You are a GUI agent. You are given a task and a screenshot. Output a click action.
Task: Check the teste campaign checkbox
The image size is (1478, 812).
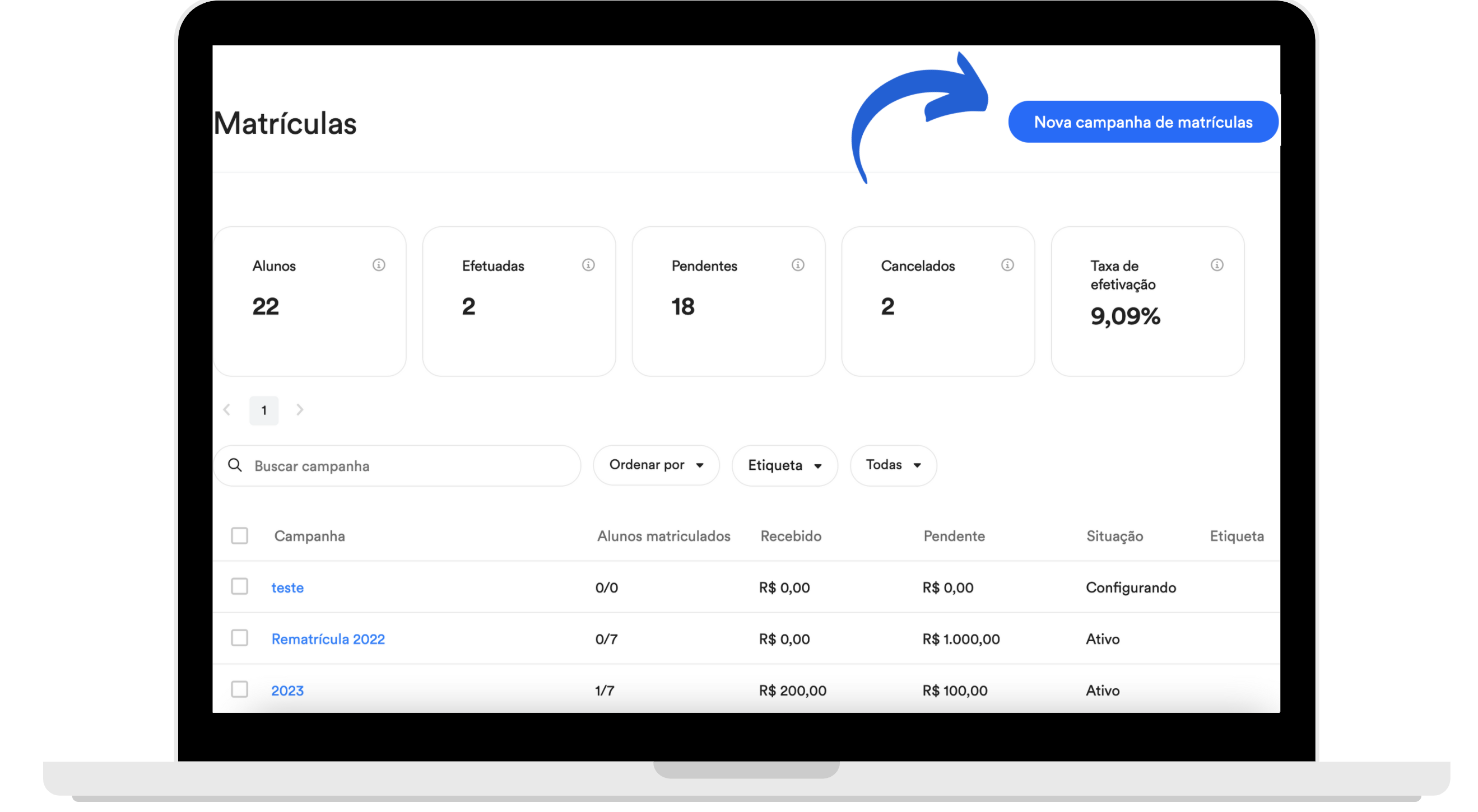point(239,587)
